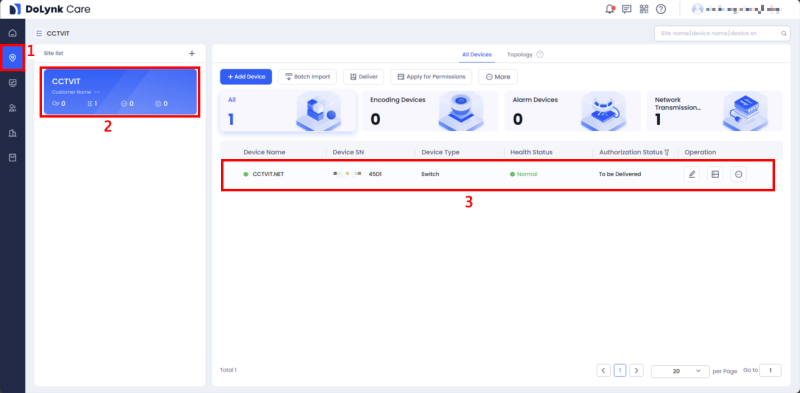Open the 20 per page dropdown

[680, 371]
